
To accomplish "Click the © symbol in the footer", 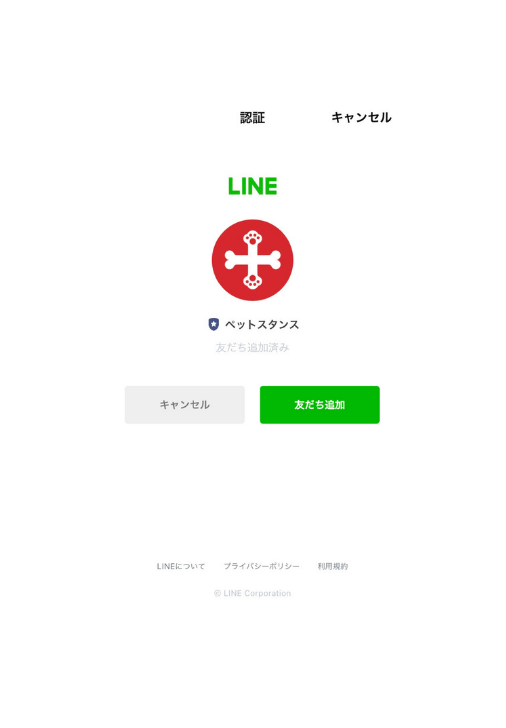I will click(217, 593).
